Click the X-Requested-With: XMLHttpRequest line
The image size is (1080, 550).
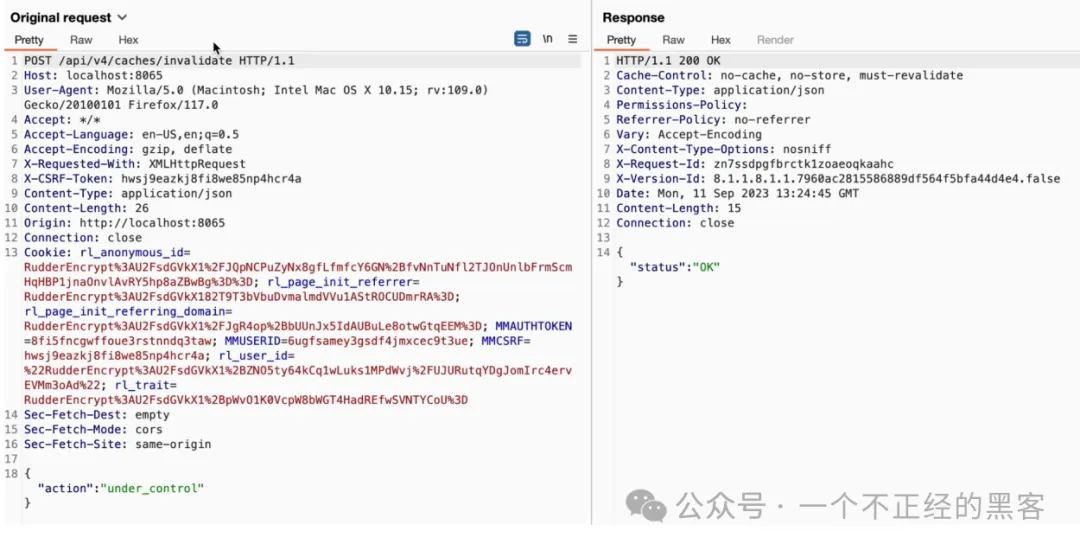point(135,164)
